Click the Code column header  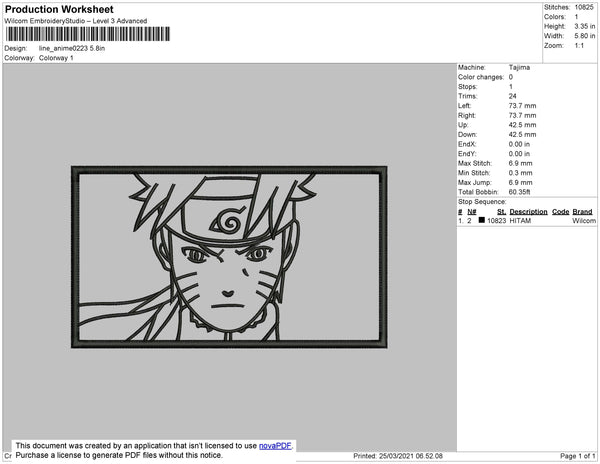pos(560,212)
